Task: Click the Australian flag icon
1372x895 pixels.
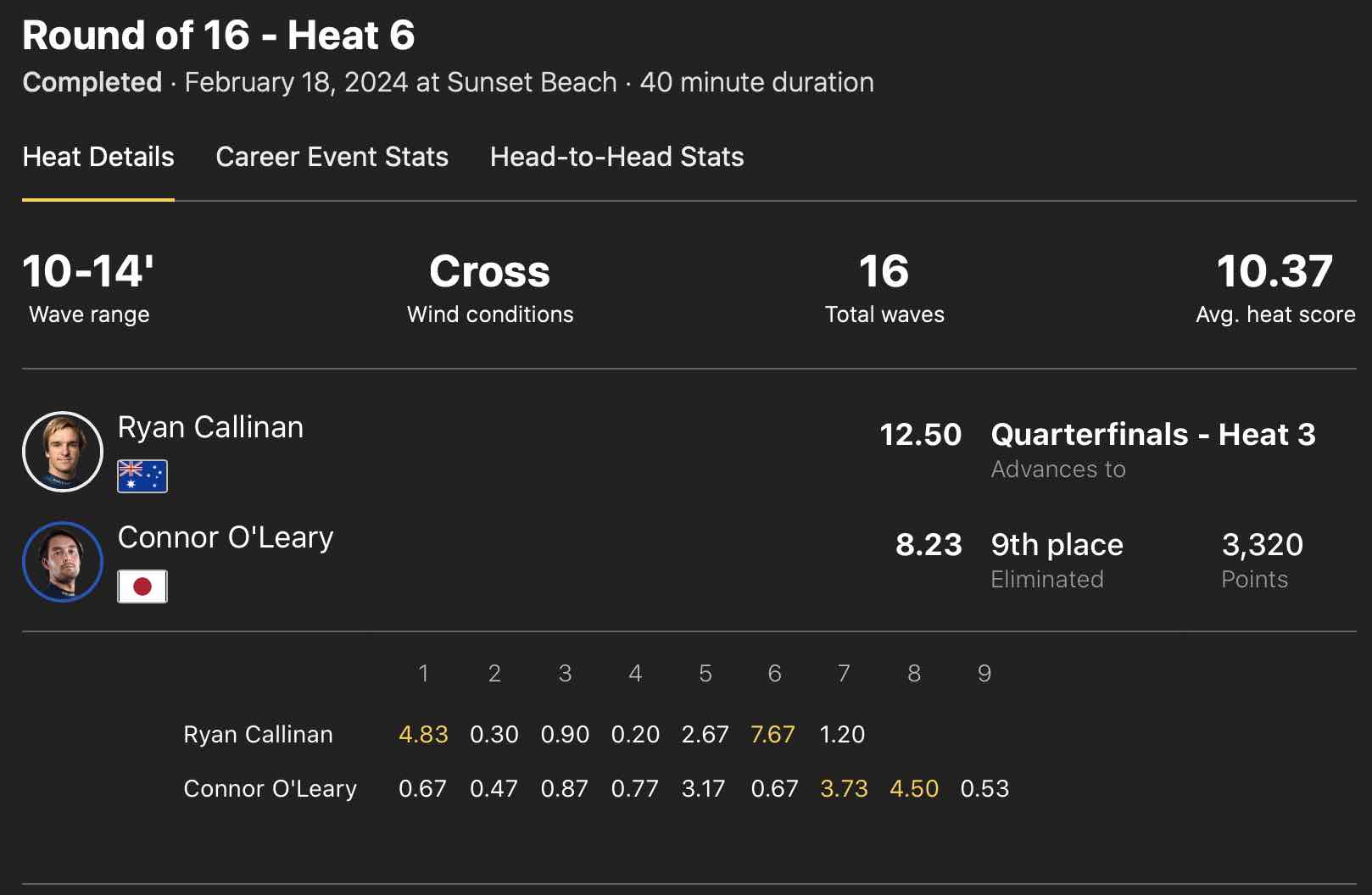Action: 142,476
